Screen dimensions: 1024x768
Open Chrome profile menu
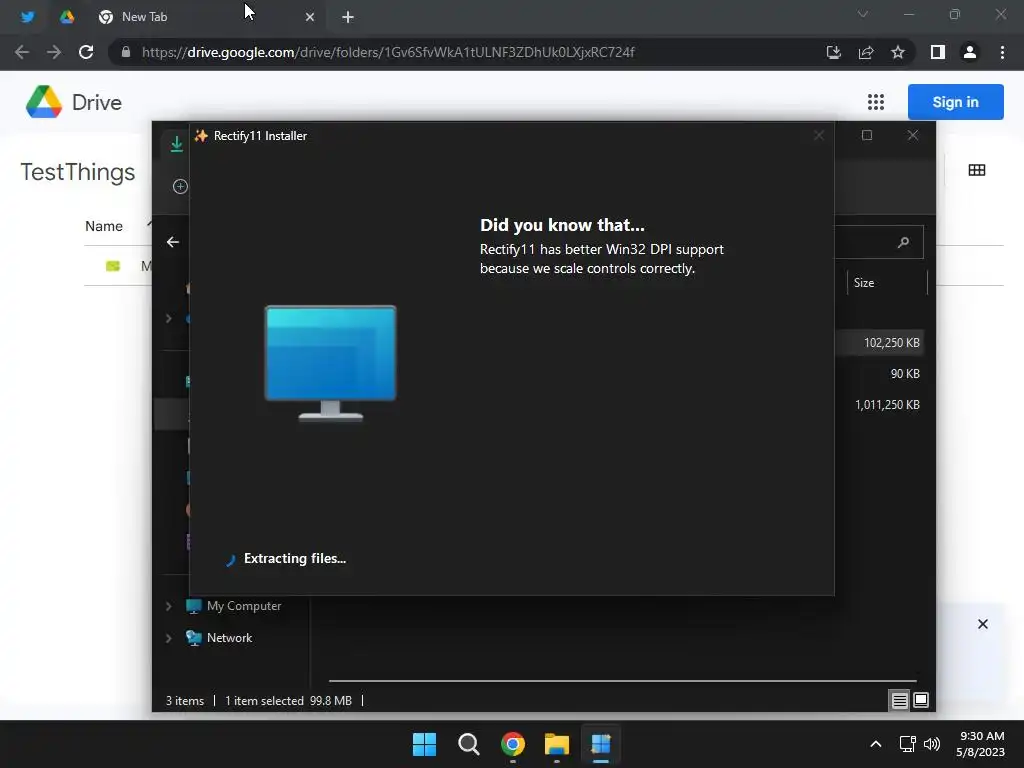click(970, 52)
